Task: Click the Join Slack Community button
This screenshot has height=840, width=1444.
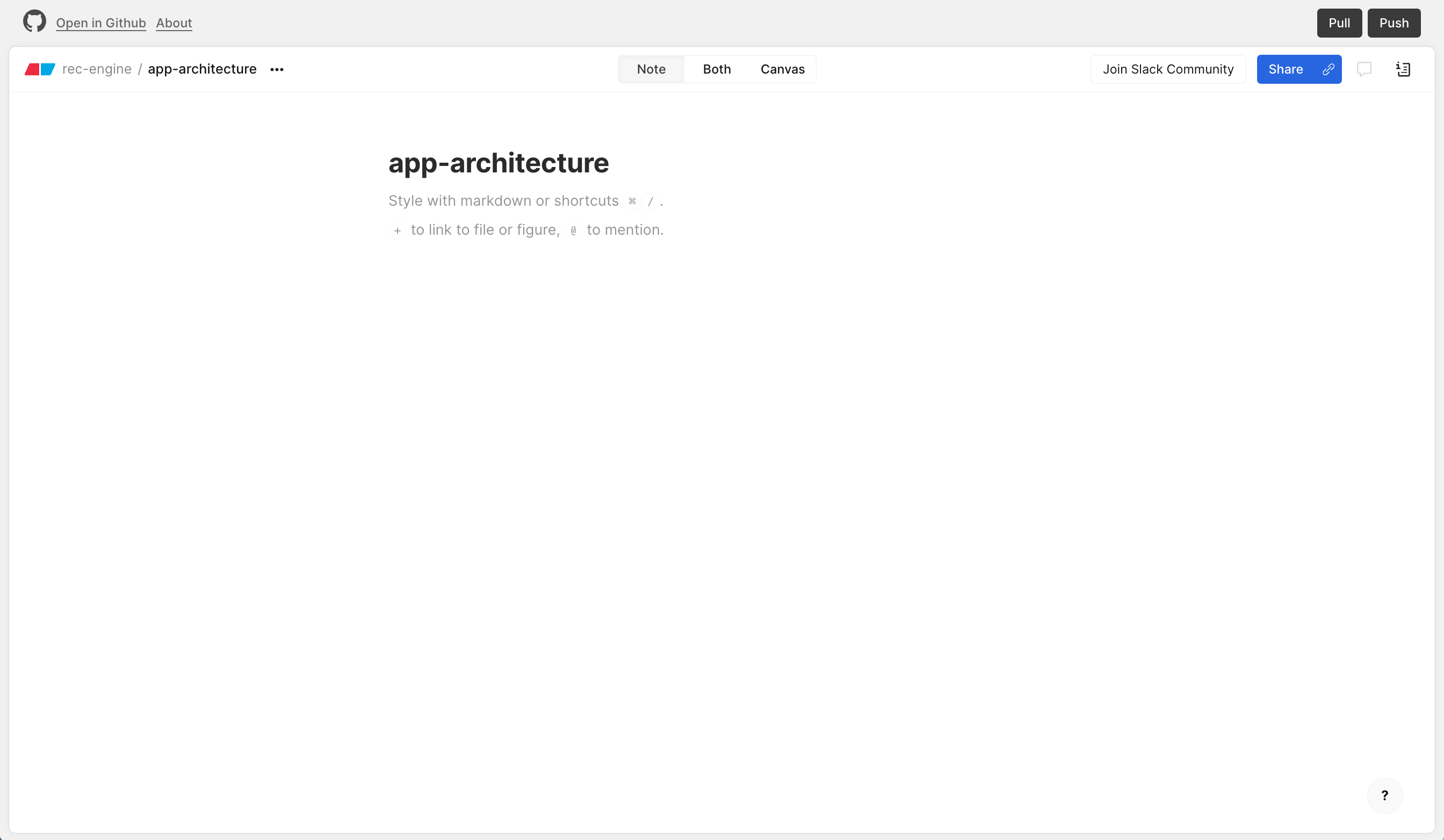Action: (x=1168, y=69)
